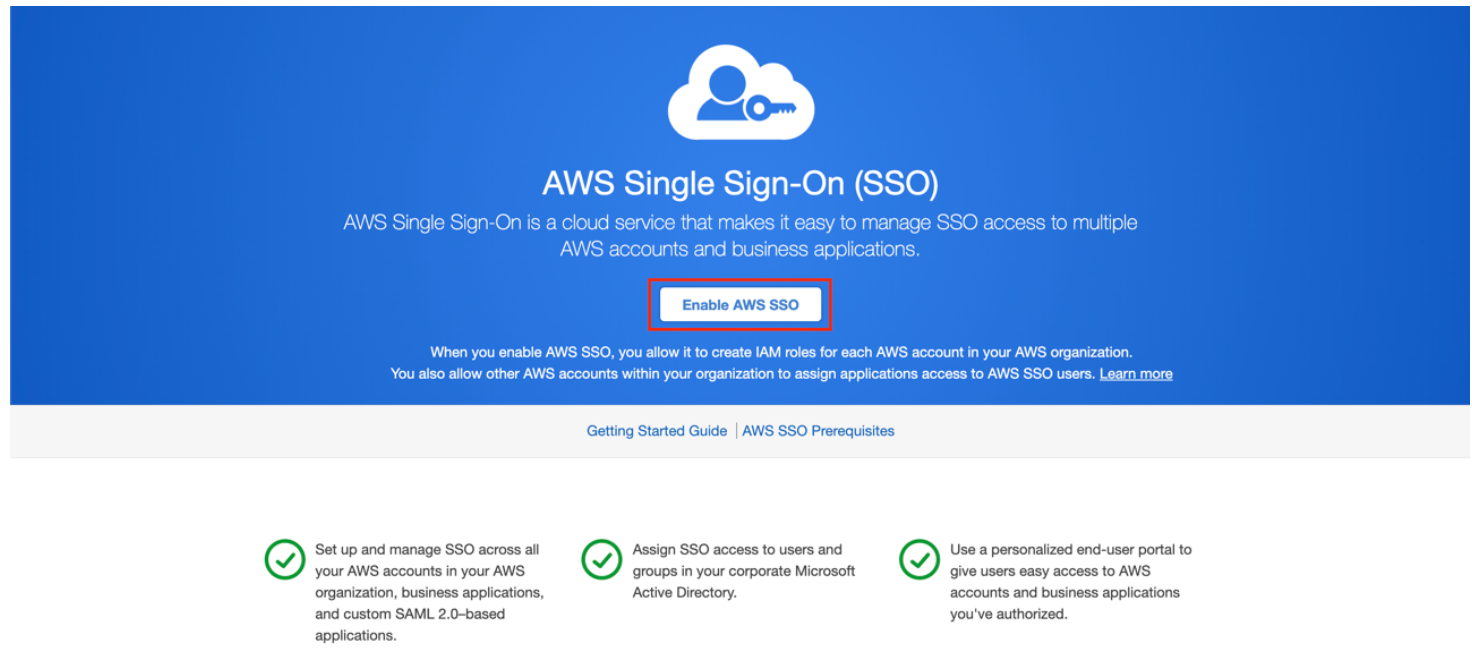
Task: Click the 'AWS Single Sign-On (SSO)' heading
Action: pyautogui.click(x=740, y=184)
